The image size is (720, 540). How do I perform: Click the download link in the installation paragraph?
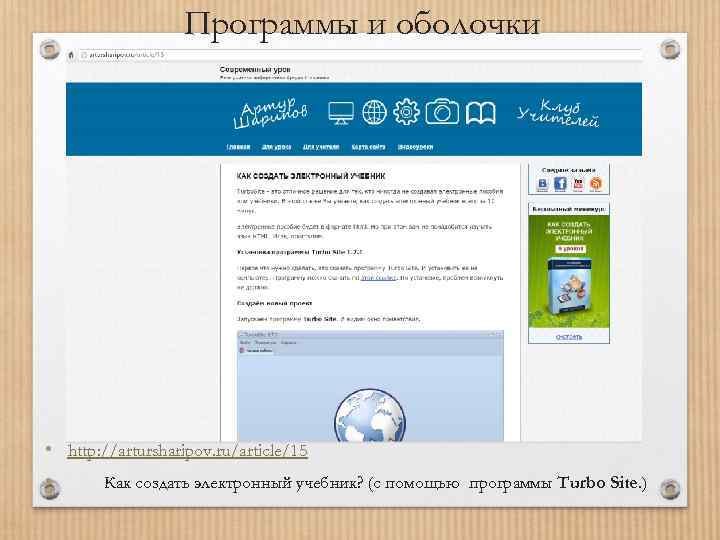378,278
